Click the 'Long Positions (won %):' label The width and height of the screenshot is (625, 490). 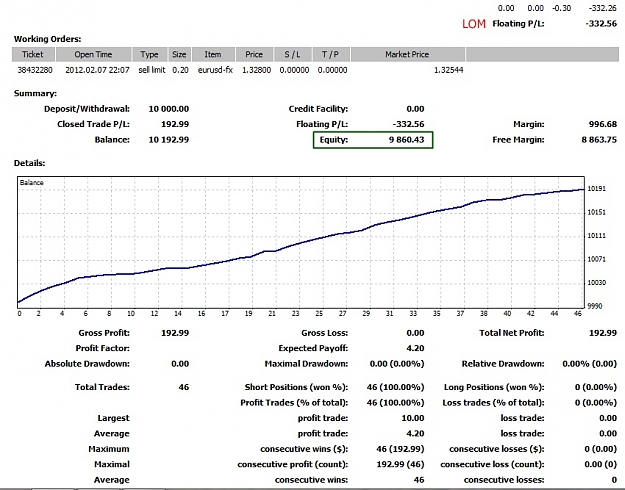[x=494, y=387]
